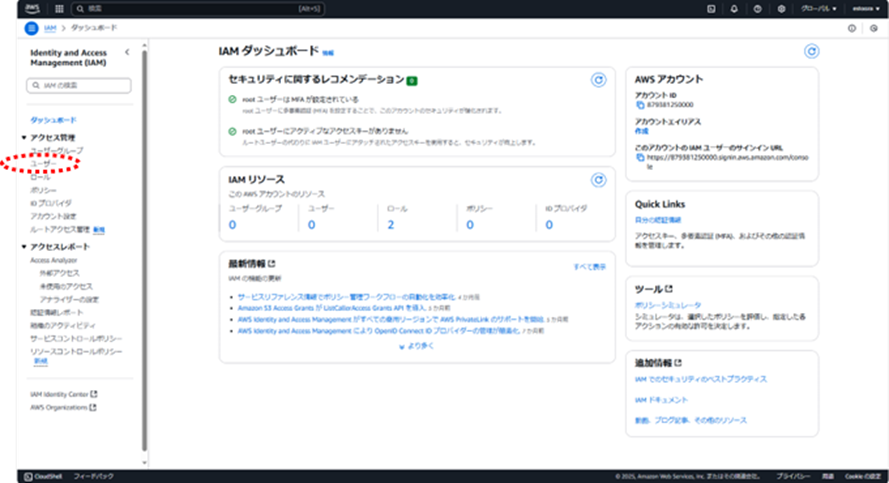The image size is (889, 483).
Task: Copy the account ID with copy icon
Action: [x=640, y=105]
